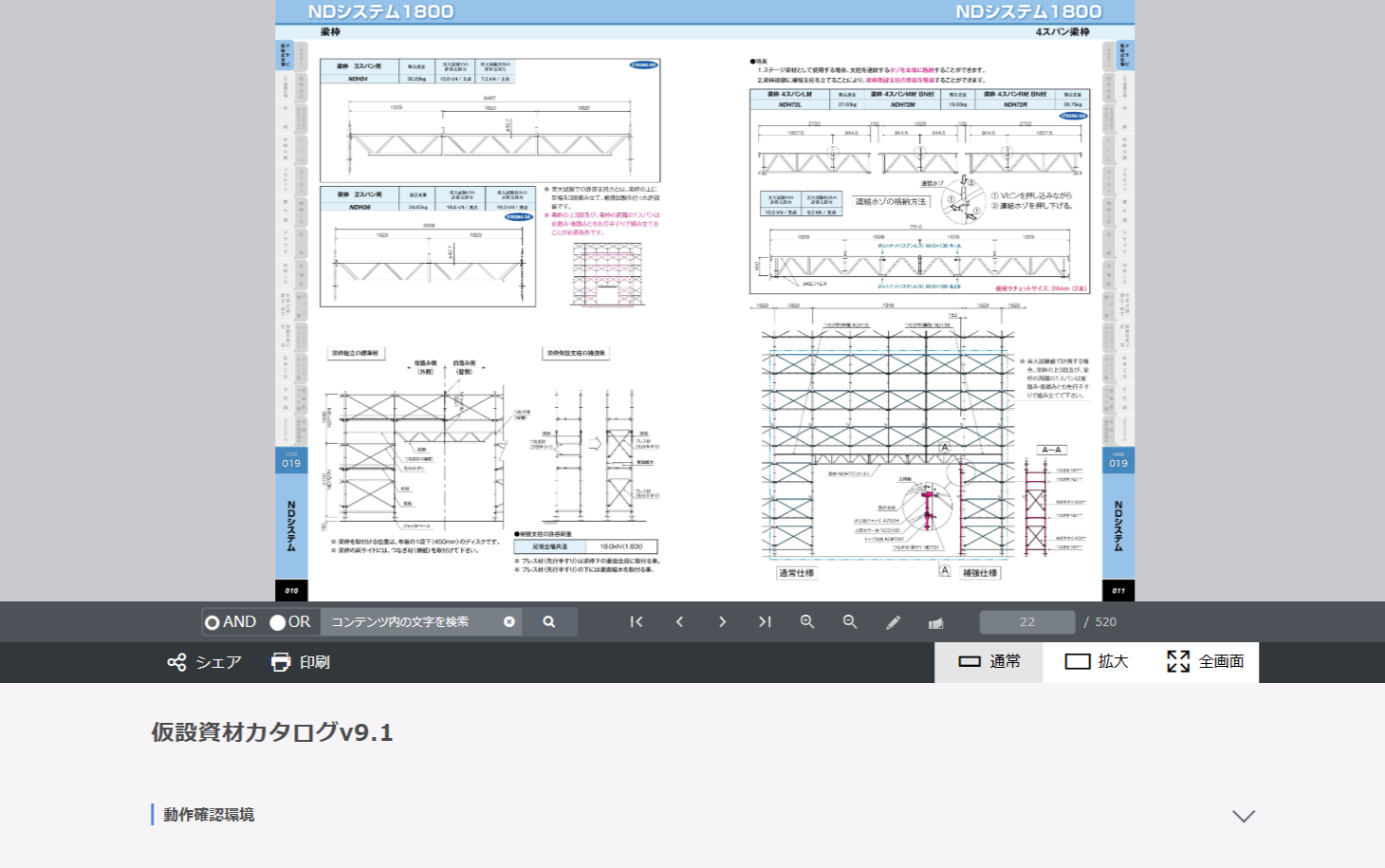The height and width of the screenshot is (868, 1385).
Task: Select the OR search radio button
Action: coord(278,622)
